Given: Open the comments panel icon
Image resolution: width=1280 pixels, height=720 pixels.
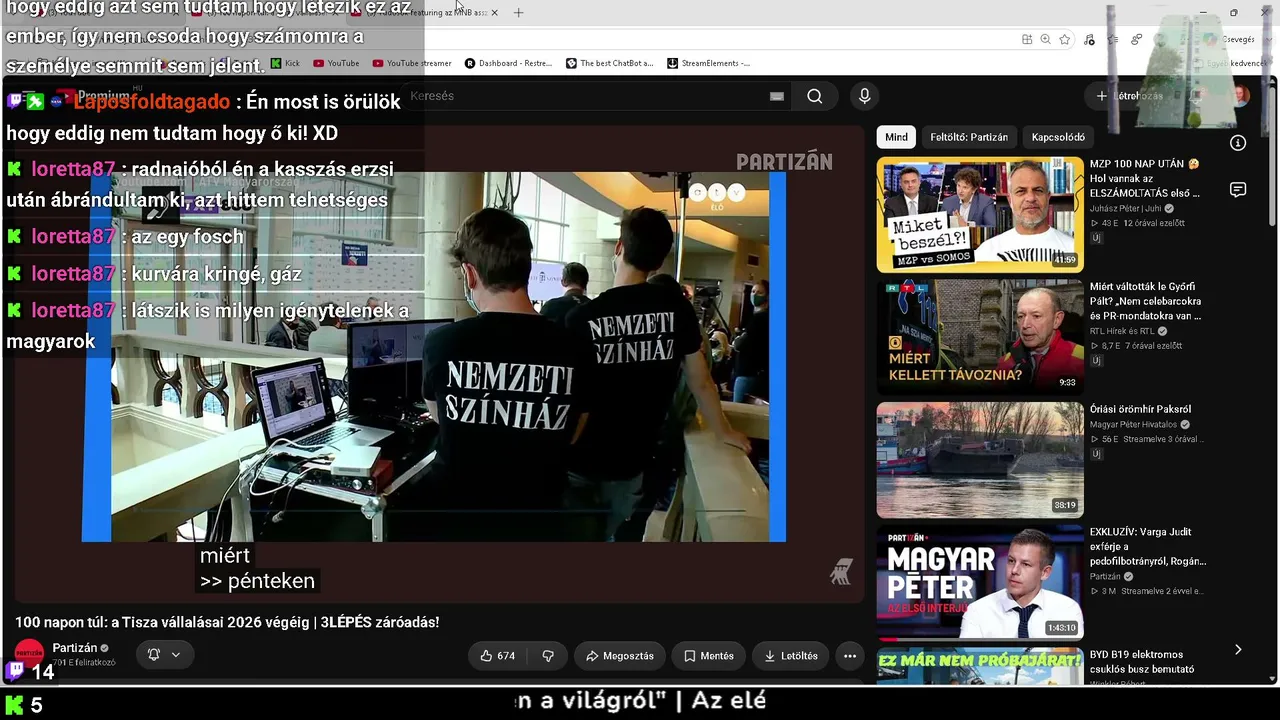Looking at the screenshot, I should (1238, 190).
